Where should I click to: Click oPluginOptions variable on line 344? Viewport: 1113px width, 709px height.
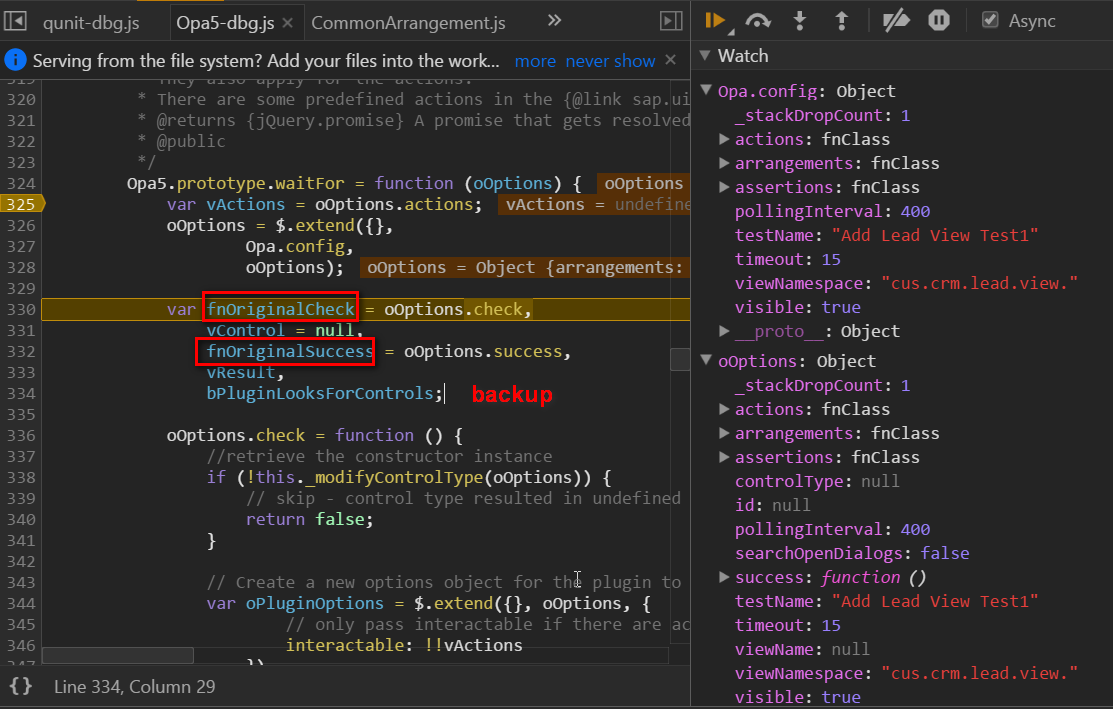(314, 603)
